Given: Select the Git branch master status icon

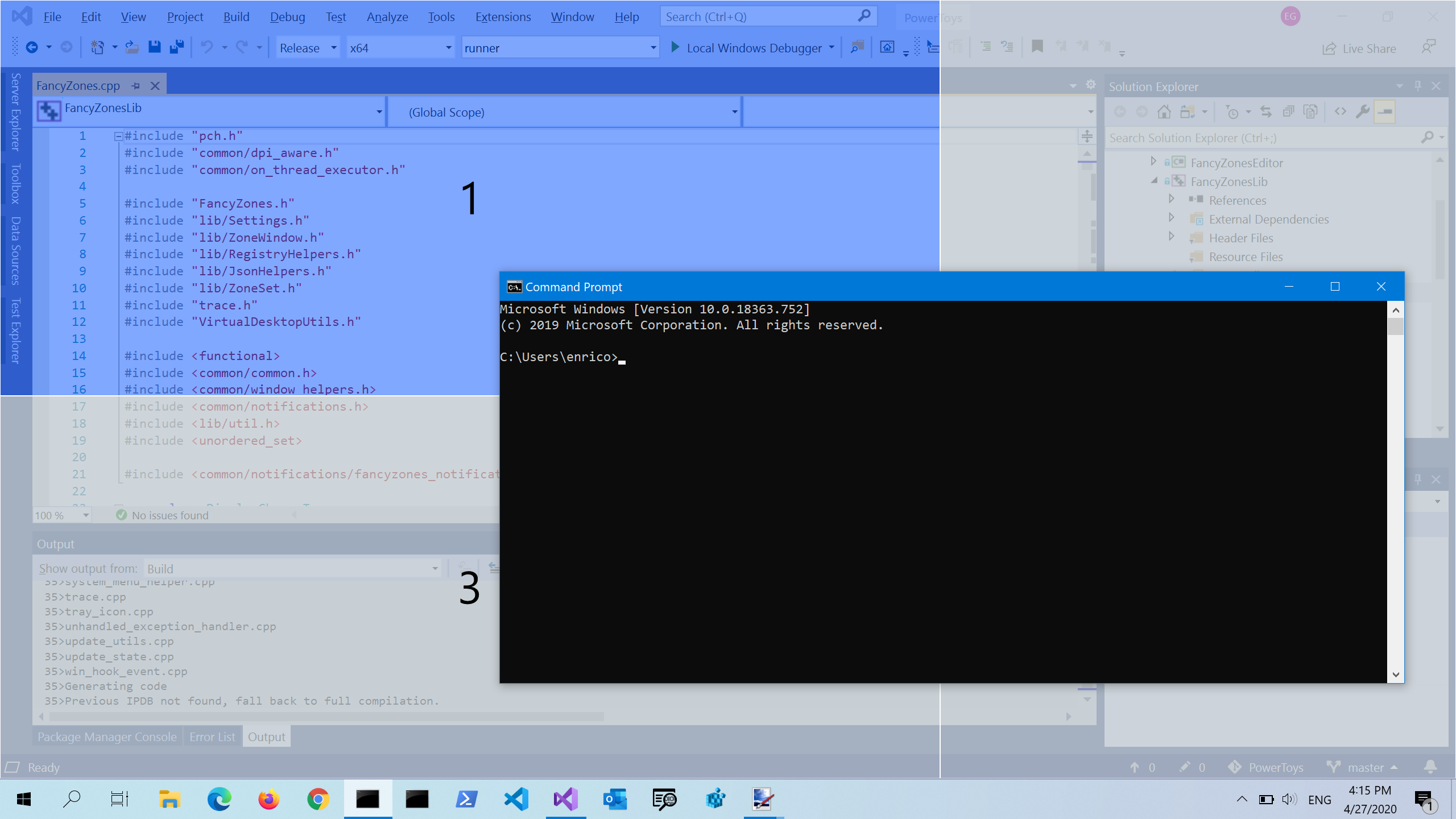Looking at the screenshot, I should click(x=1337, y=767).
